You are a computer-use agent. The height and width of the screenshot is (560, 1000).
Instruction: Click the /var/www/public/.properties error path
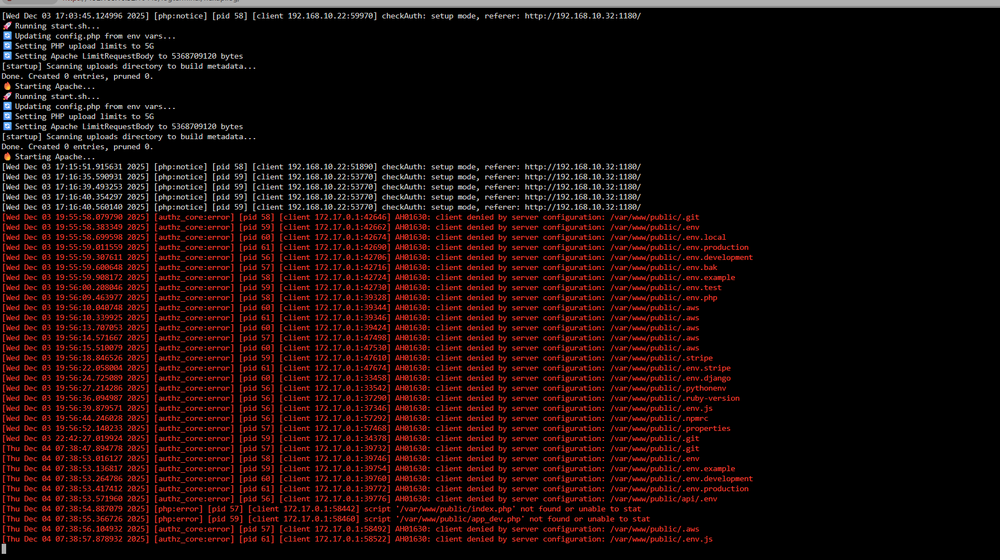tap(670, 429)
